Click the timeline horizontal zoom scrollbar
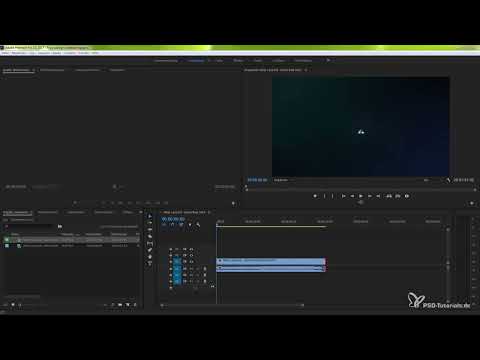Screen dimensions: 480x360 tap(232, 305)
